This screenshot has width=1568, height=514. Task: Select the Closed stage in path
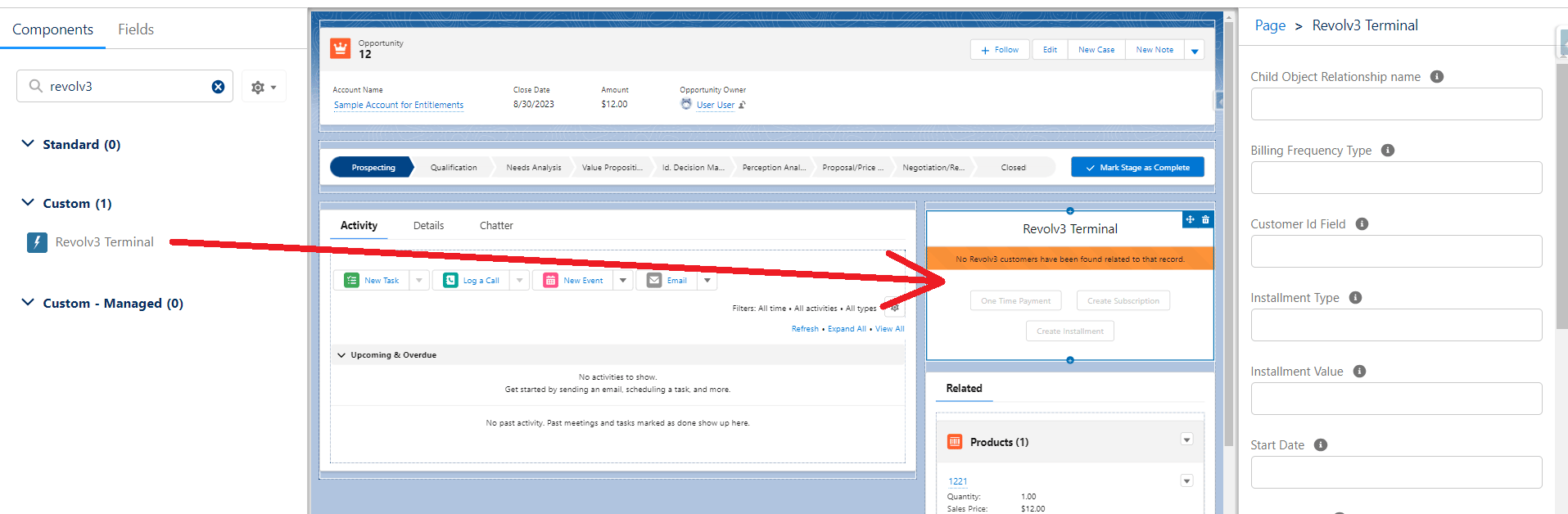1013,167
